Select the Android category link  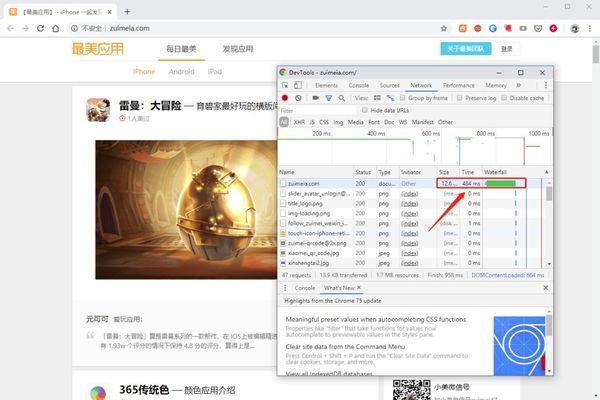(181, 72)
